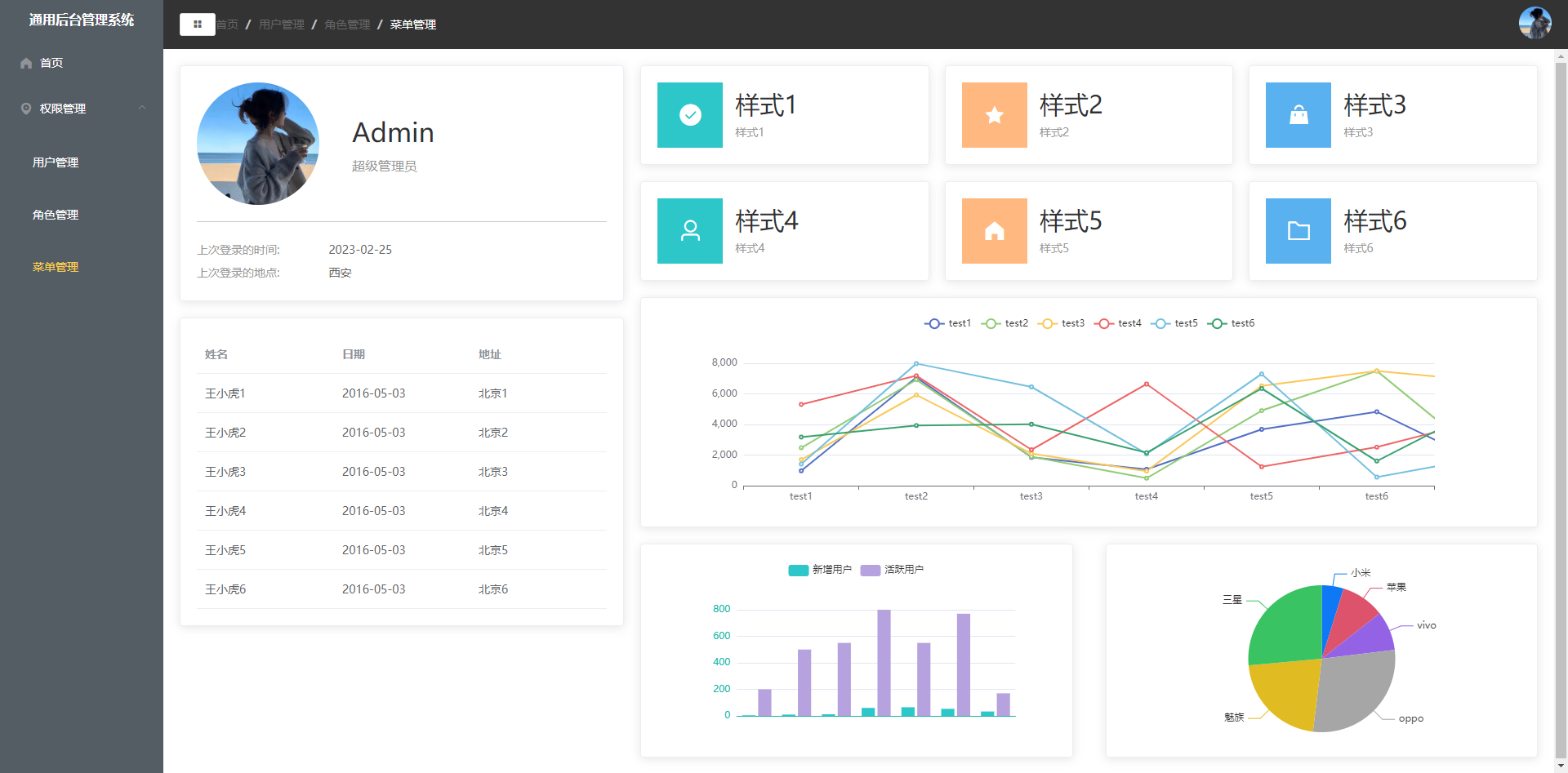The image size is (1568, 773).
Task: Hide the 活跃用户 series in bar chart legend
Action: coord(892,570)
